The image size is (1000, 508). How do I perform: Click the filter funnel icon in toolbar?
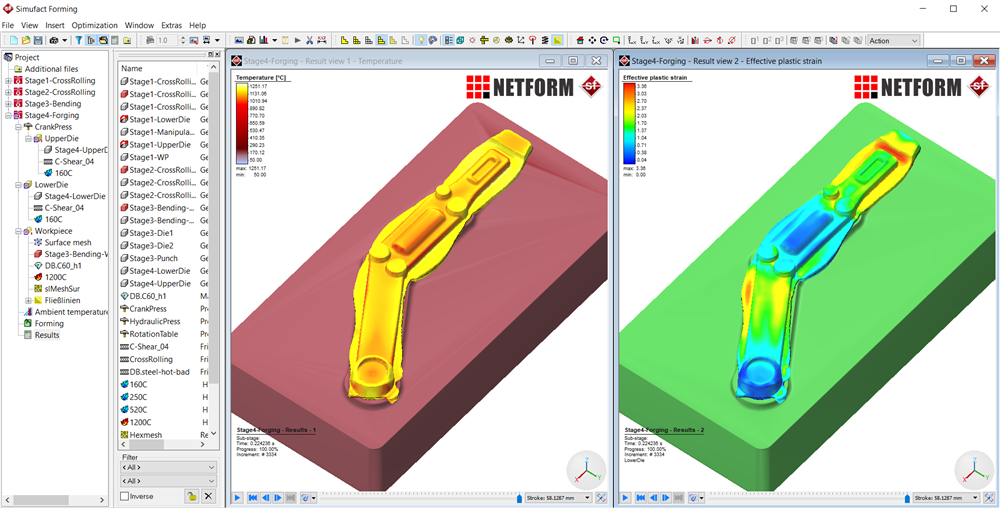point(79,41)
